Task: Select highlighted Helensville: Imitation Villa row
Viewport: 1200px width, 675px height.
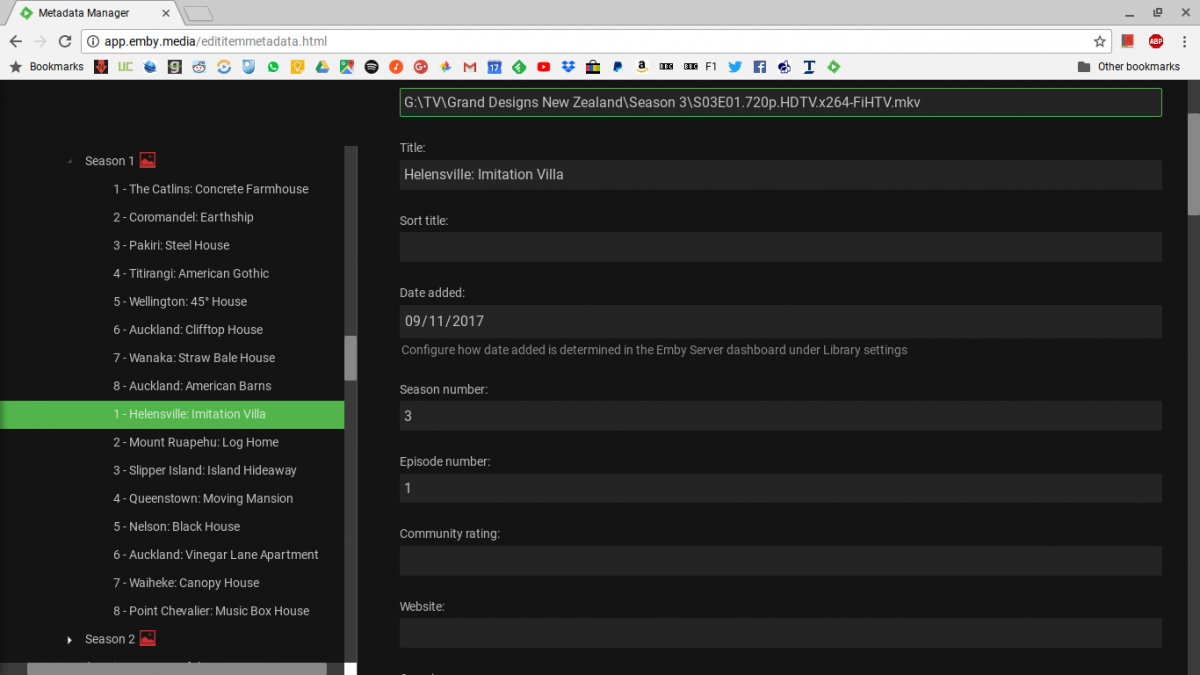Action: (x=172, y=414)
